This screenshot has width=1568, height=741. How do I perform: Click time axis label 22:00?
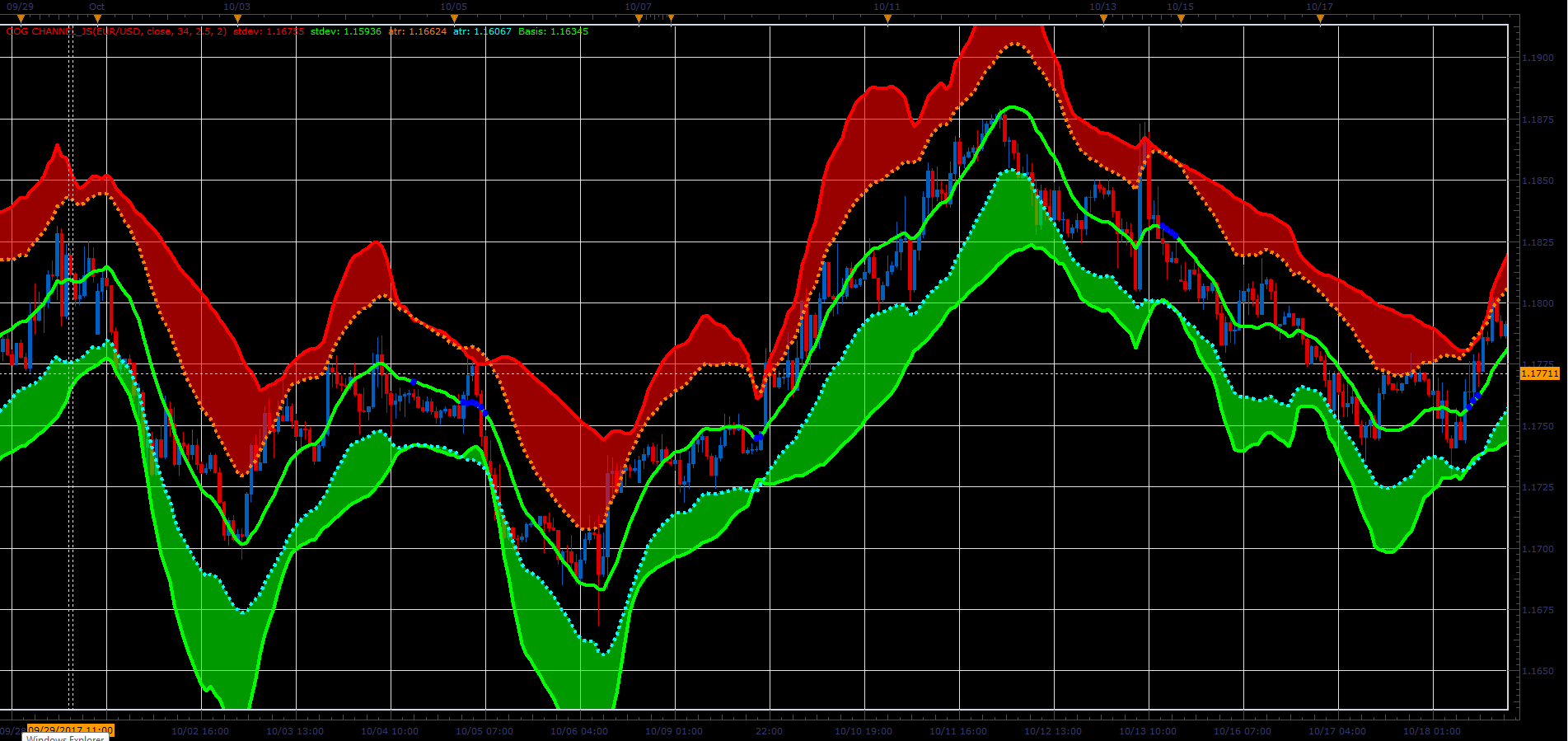click(x=769, y=731)
